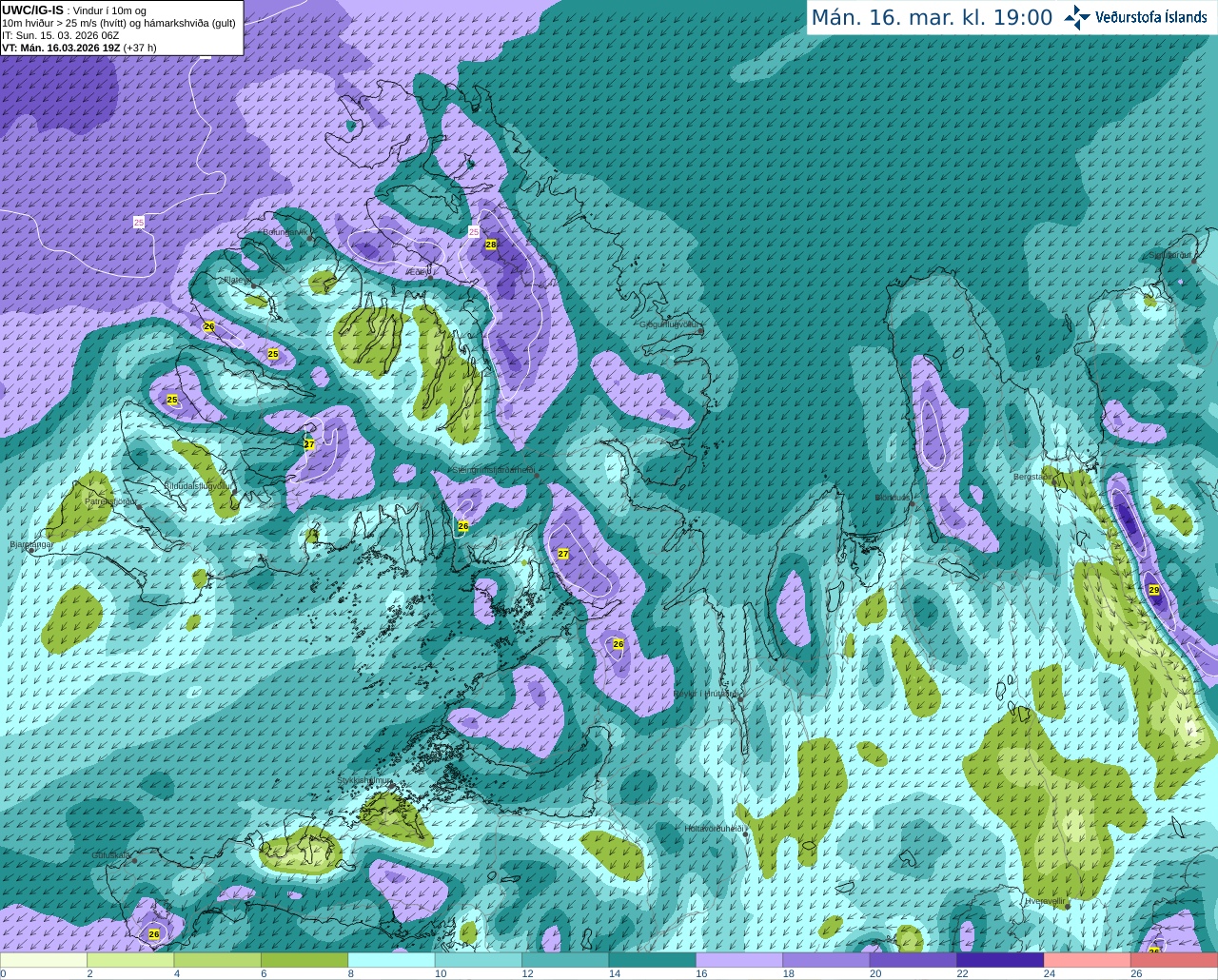Click the date header Mán. 16. mar. kl. 19:00
This screenshot has height=980, width=1218.
[x=932, y=18]
